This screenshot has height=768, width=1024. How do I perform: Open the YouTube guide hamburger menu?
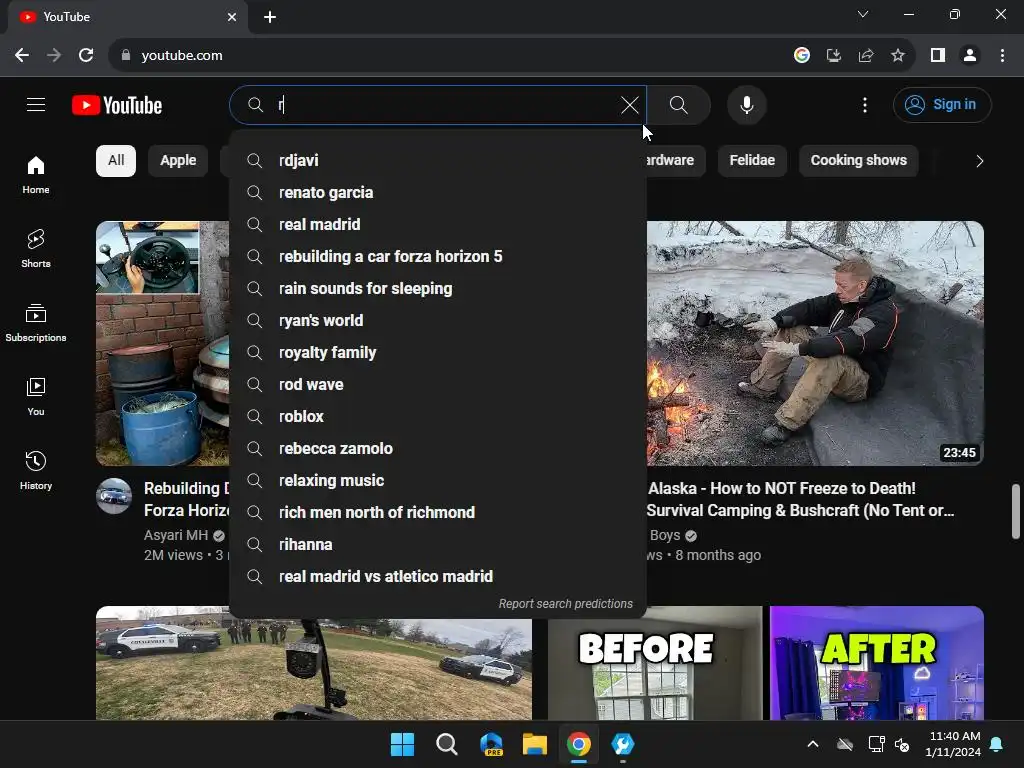coord(36,104)
